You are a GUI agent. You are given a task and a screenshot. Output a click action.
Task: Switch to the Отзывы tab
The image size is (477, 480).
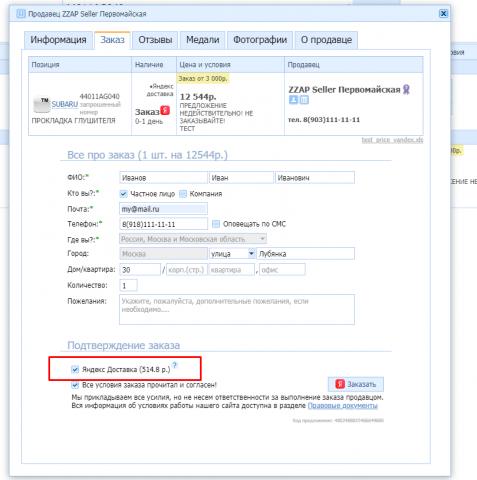pos(155,40)
